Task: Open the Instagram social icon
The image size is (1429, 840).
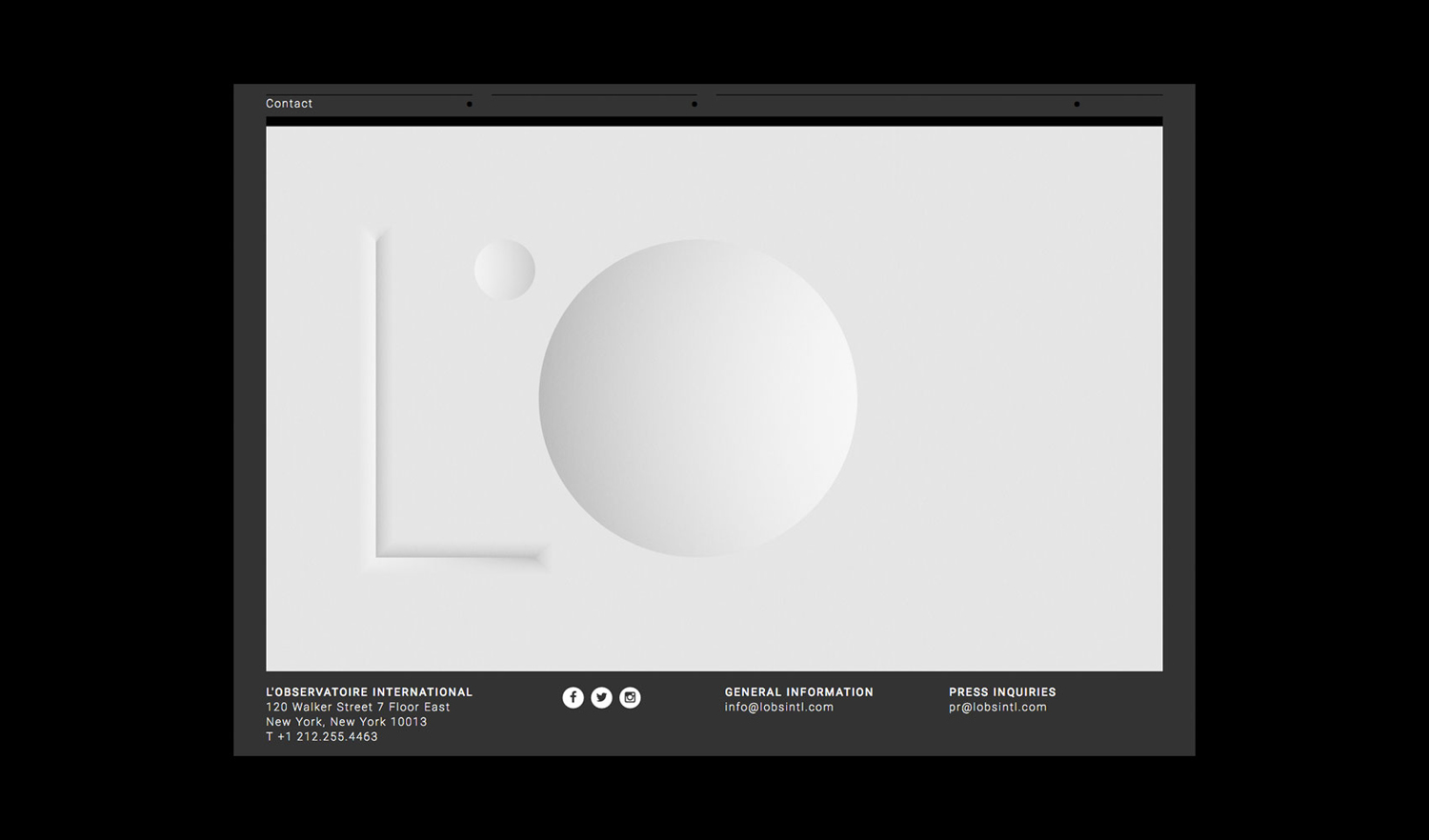Action: (x=630, y=698)
